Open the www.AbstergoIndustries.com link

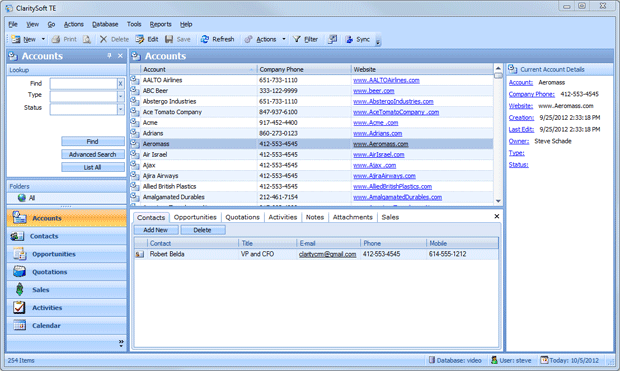point(393,102)
